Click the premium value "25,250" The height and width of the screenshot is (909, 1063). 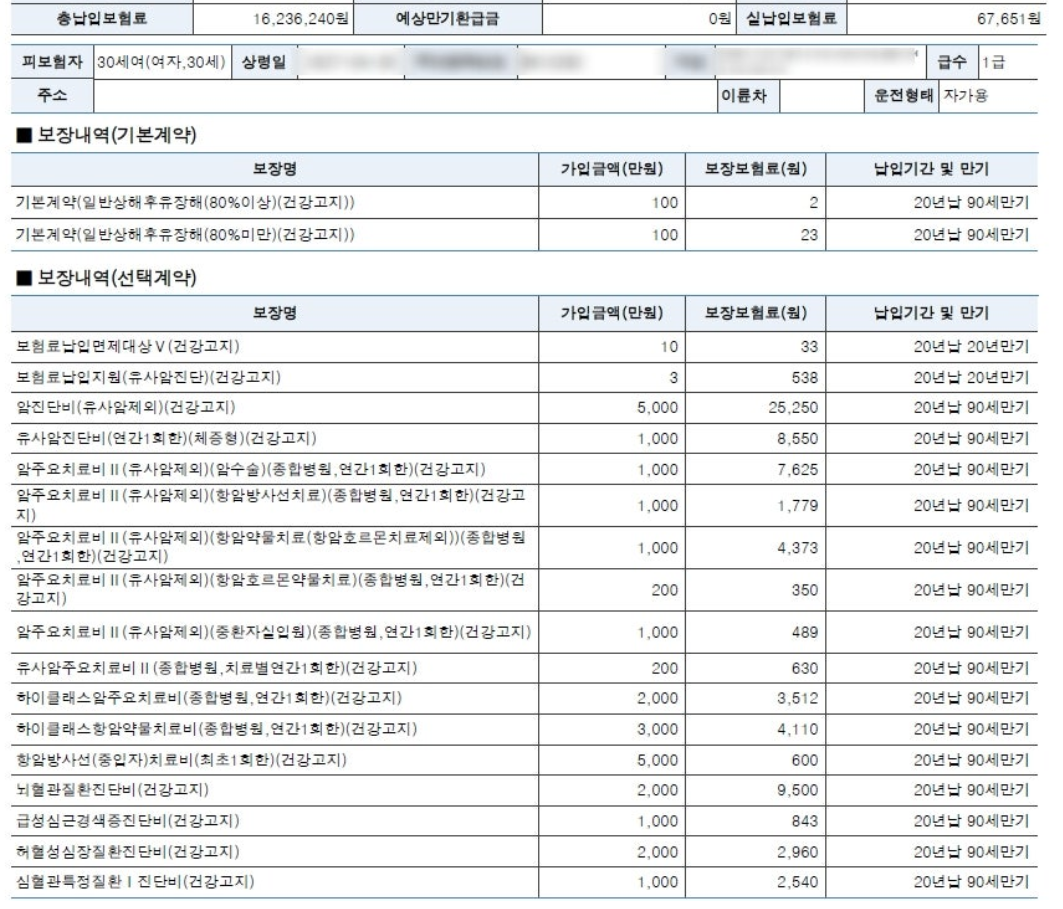point(793,408)
